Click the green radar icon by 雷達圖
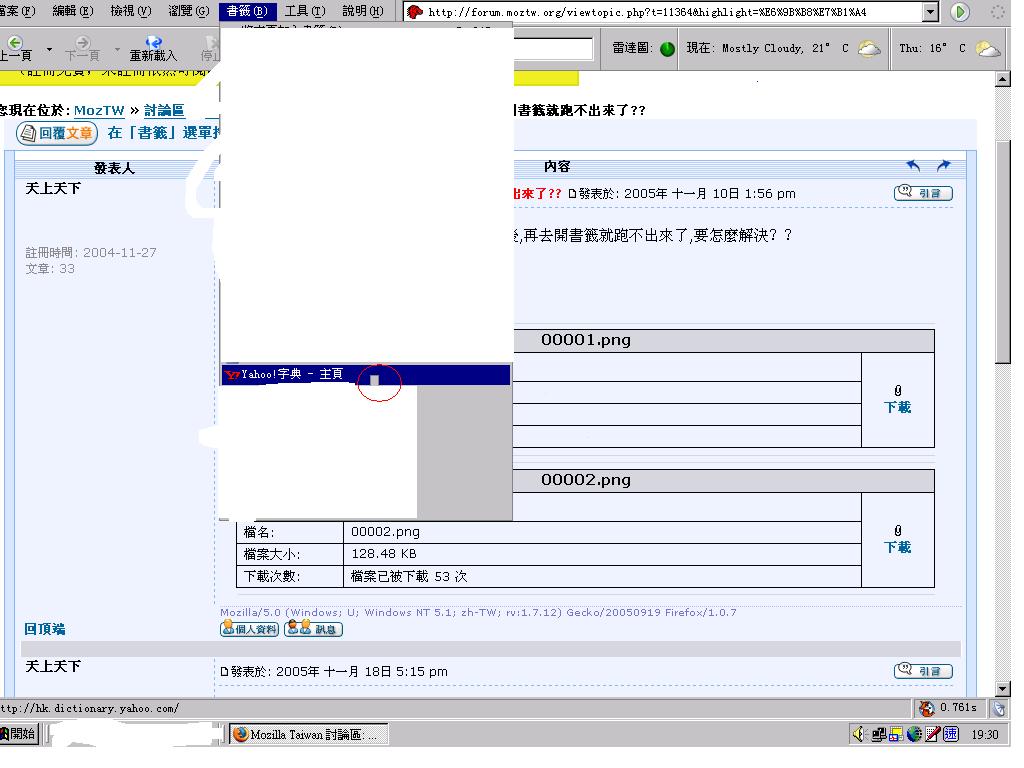The height and width of the screenshot is (768, 1024). coord(667,49)
